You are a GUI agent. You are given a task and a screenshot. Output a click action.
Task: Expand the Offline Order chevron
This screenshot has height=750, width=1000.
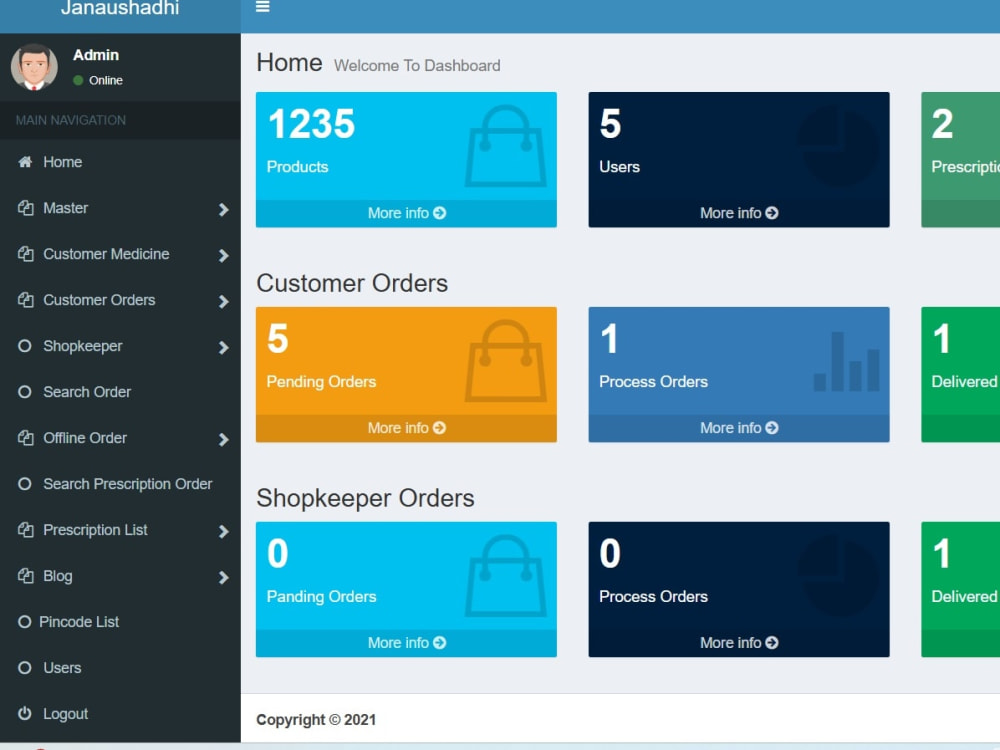(x=223, y=439)
